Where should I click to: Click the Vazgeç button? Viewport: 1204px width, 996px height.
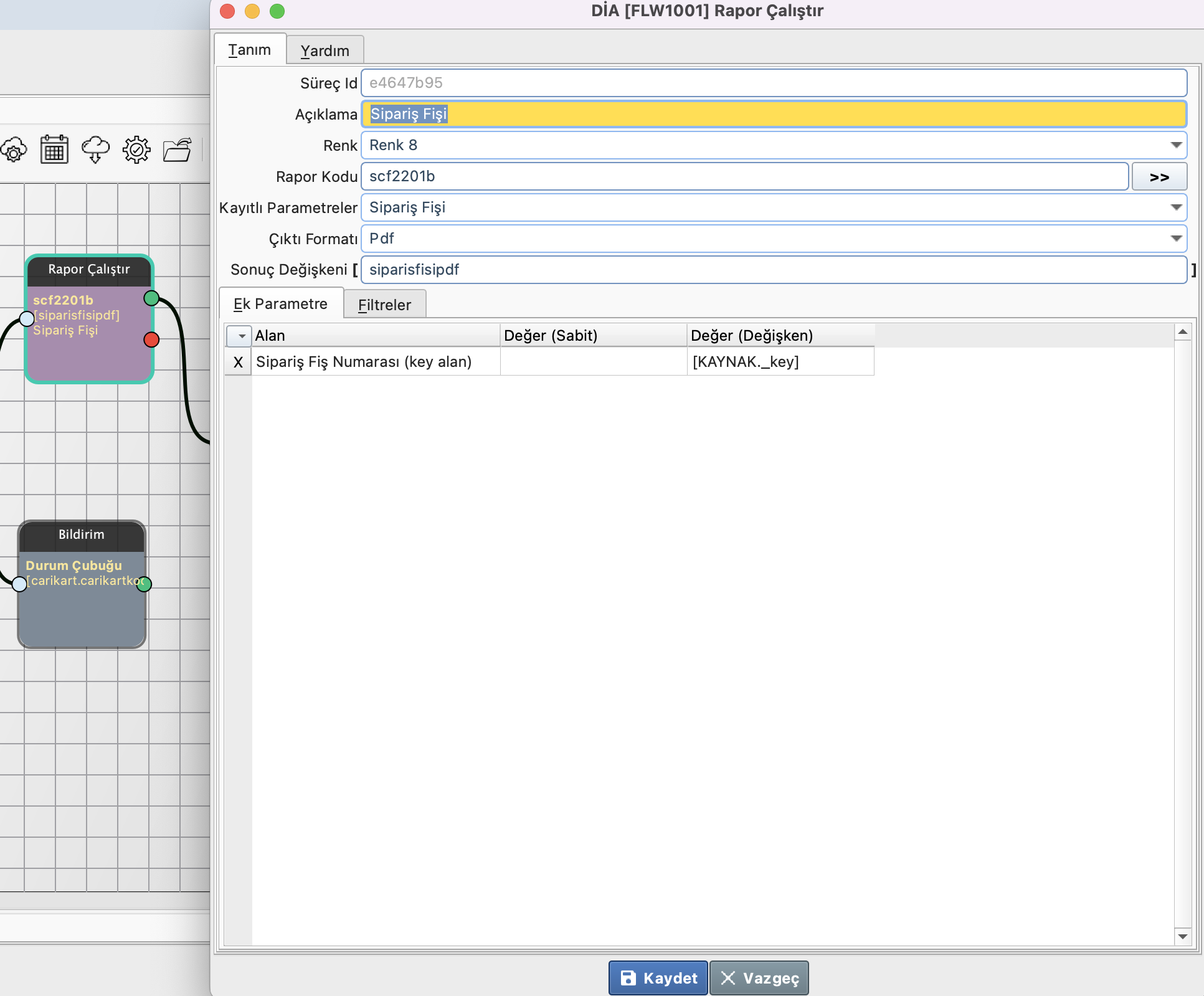(759, 978)
